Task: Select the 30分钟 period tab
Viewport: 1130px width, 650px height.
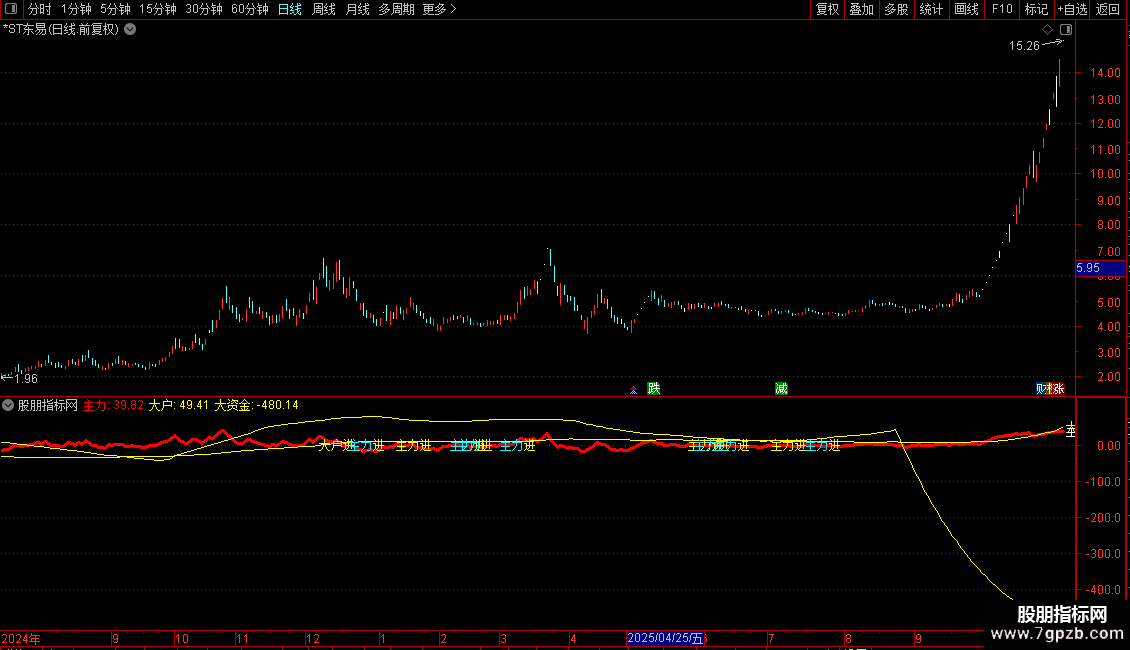Action: 204,9
